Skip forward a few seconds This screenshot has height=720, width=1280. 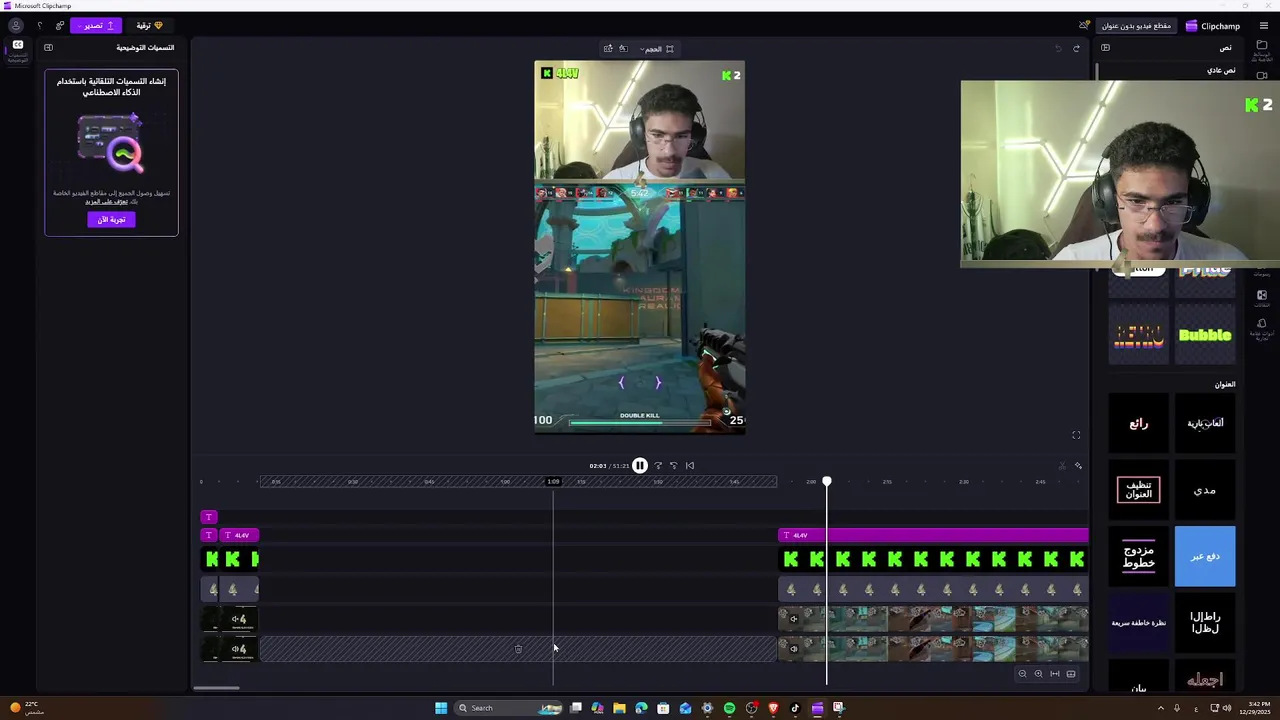[x=658, y=465]
